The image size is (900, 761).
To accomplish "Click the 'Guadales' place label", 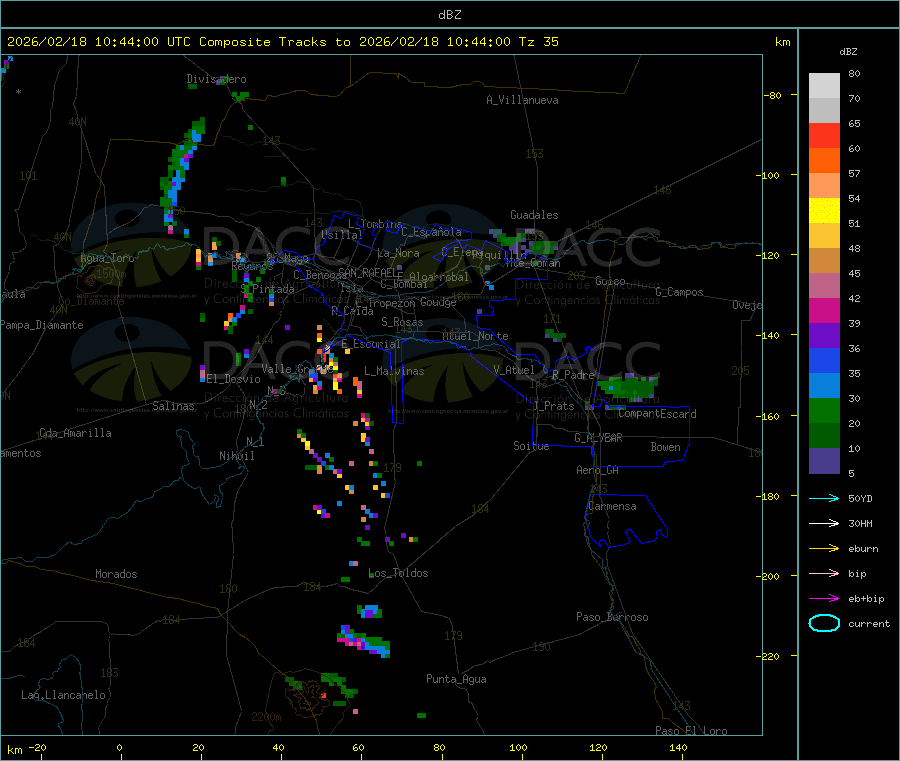I will (534, 215).
